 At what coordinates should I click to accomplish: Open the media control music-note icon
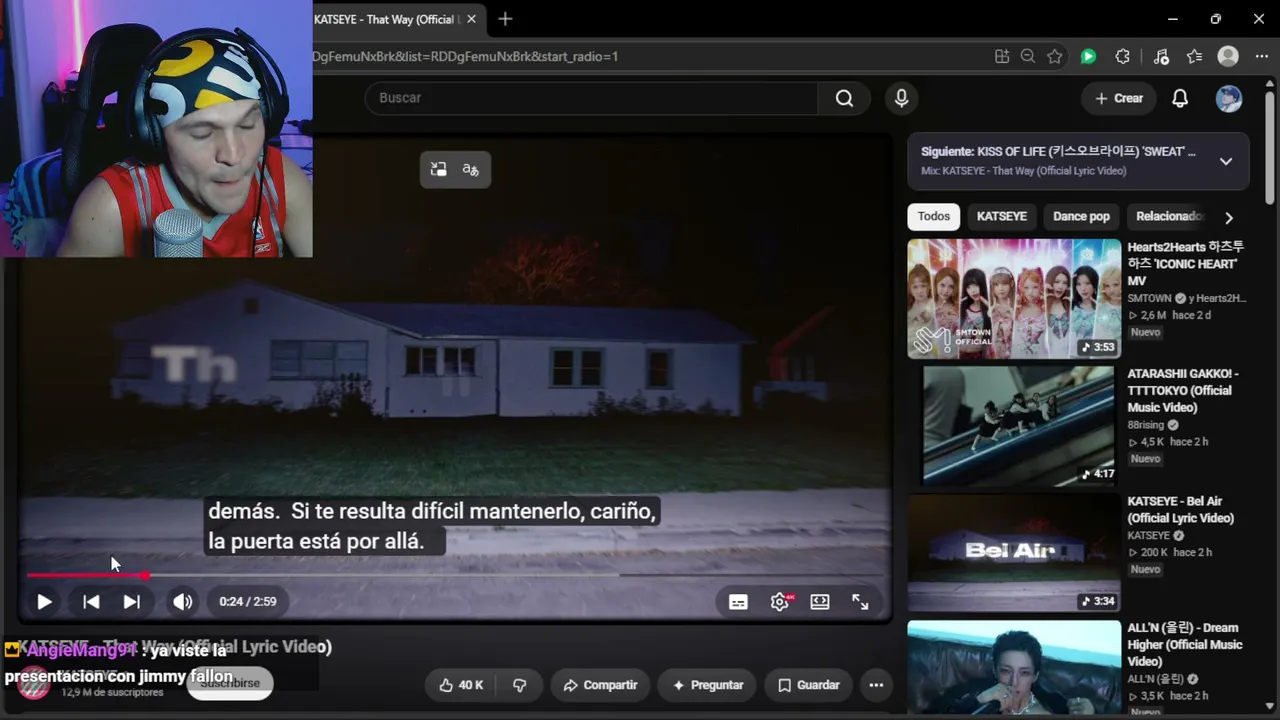(x=1161, y=57)
